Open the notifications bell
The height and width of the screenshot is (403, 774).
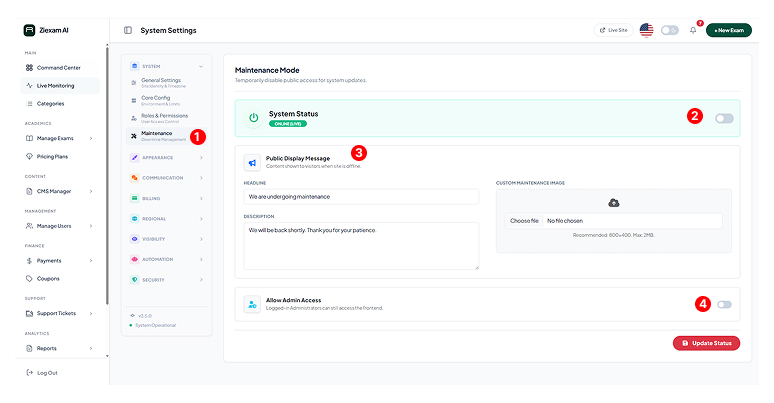(693, 30)
